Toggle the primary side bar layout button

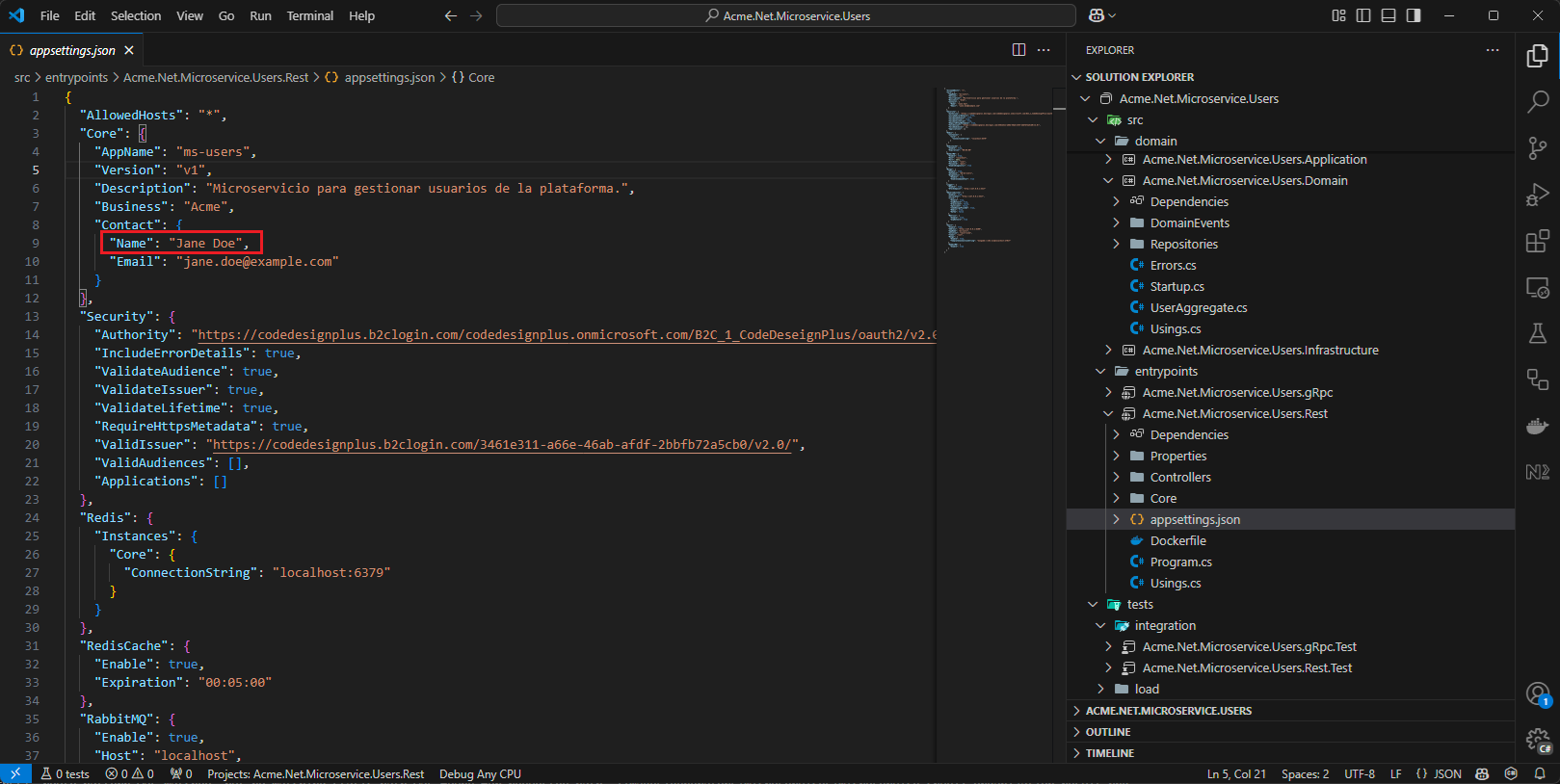pos(1363,15)
